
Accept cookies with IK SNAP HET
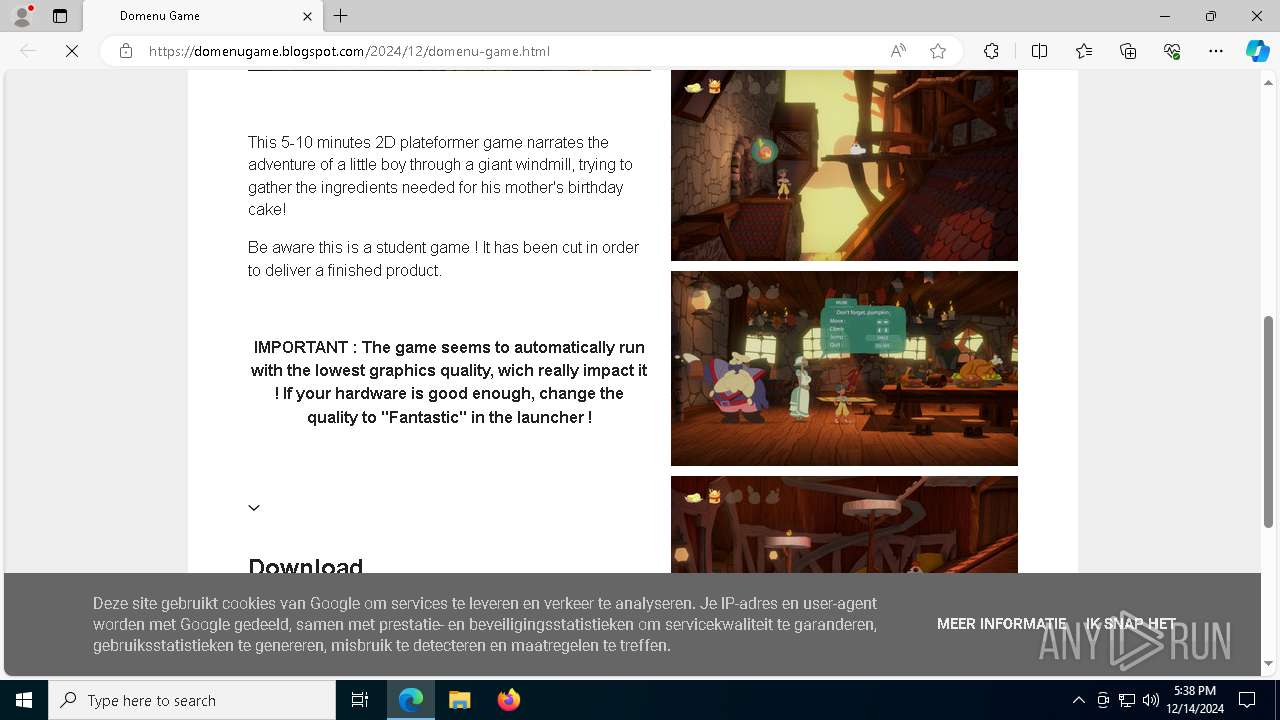(x=1131, y=624)
